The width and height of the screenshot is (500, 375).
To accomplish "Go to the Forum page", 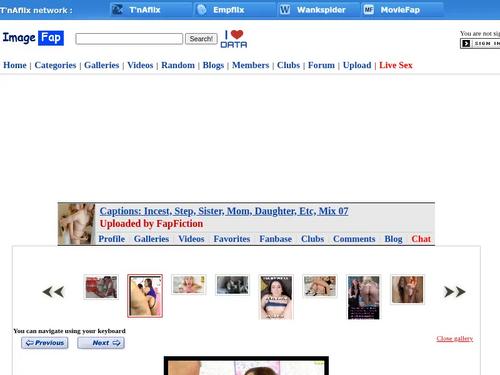I will coord(321,65).
